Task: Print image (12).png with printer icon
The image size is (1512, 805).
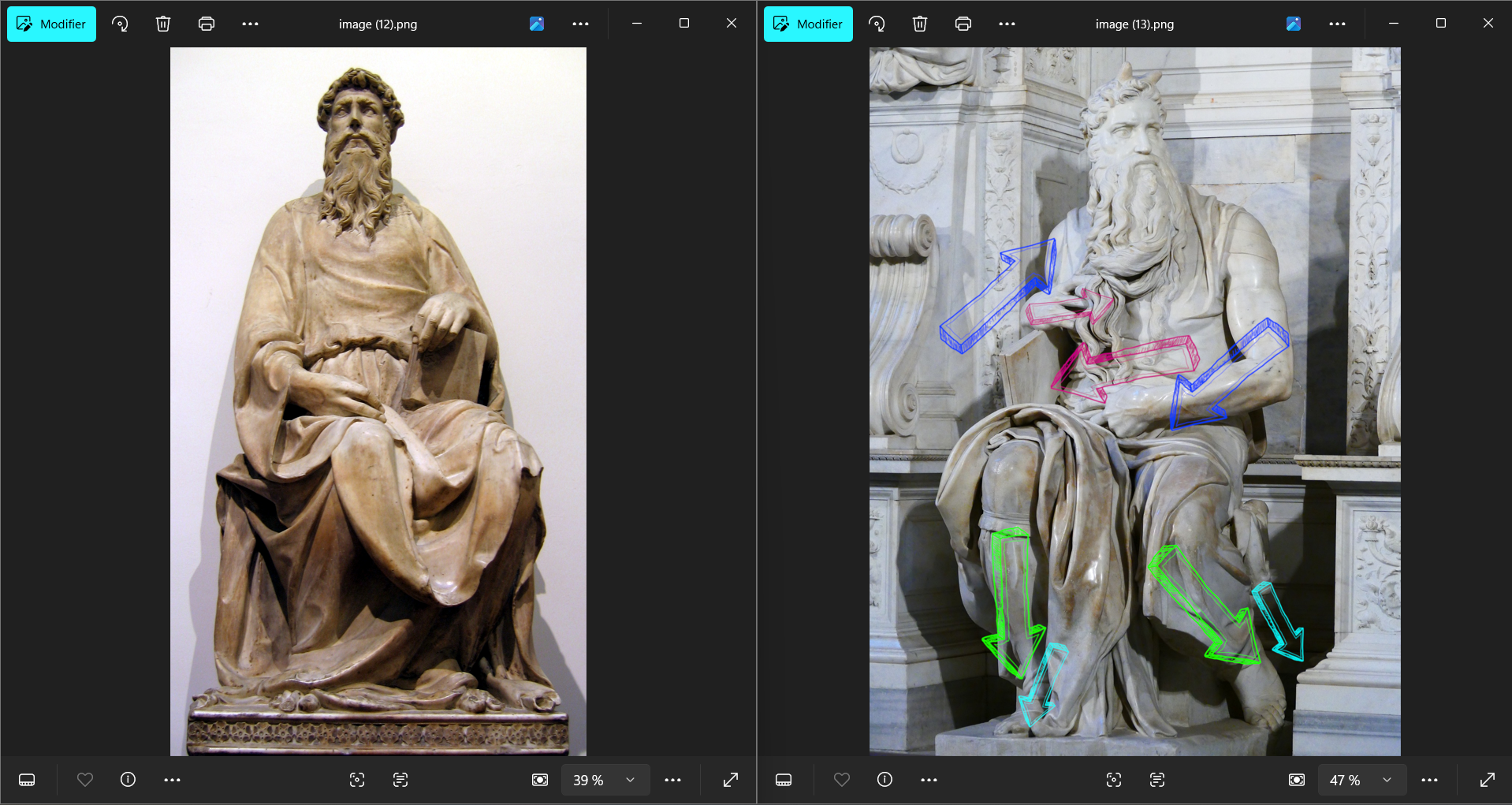Action: pos(207,24)
